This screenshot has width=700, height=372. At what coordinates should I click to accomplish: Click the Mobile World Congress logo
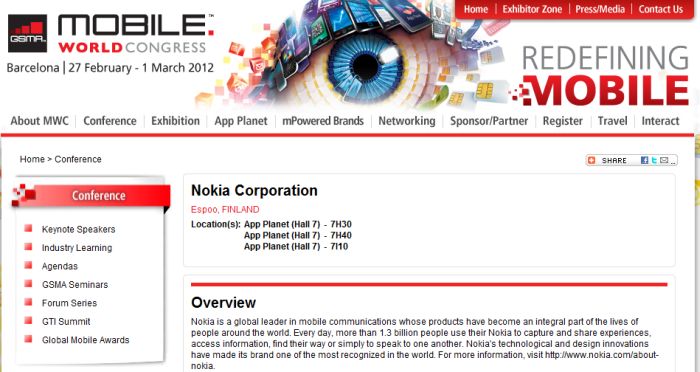[x=136, y=33]
